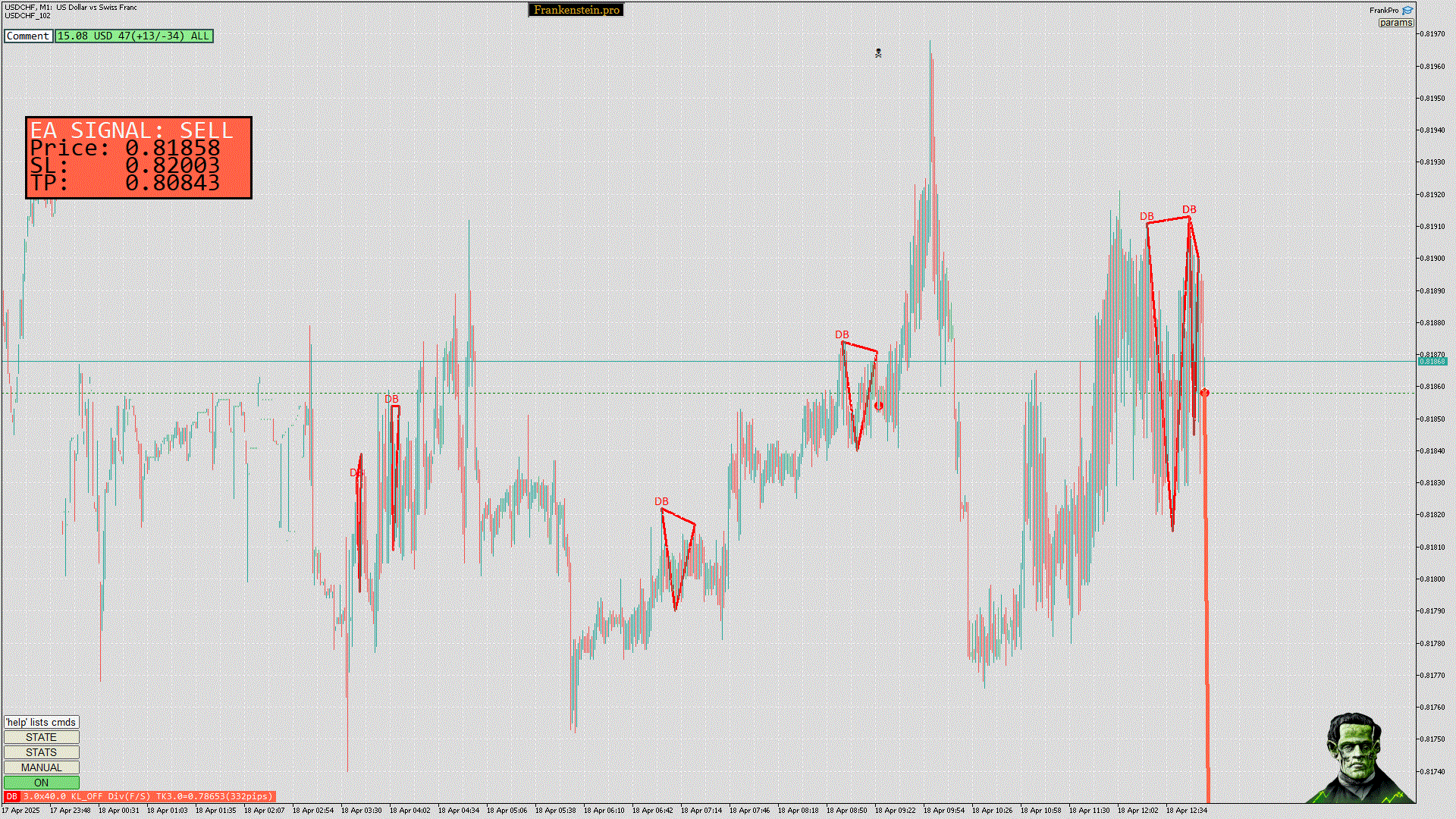Select the DB label near 06:42

coord(661,501)
